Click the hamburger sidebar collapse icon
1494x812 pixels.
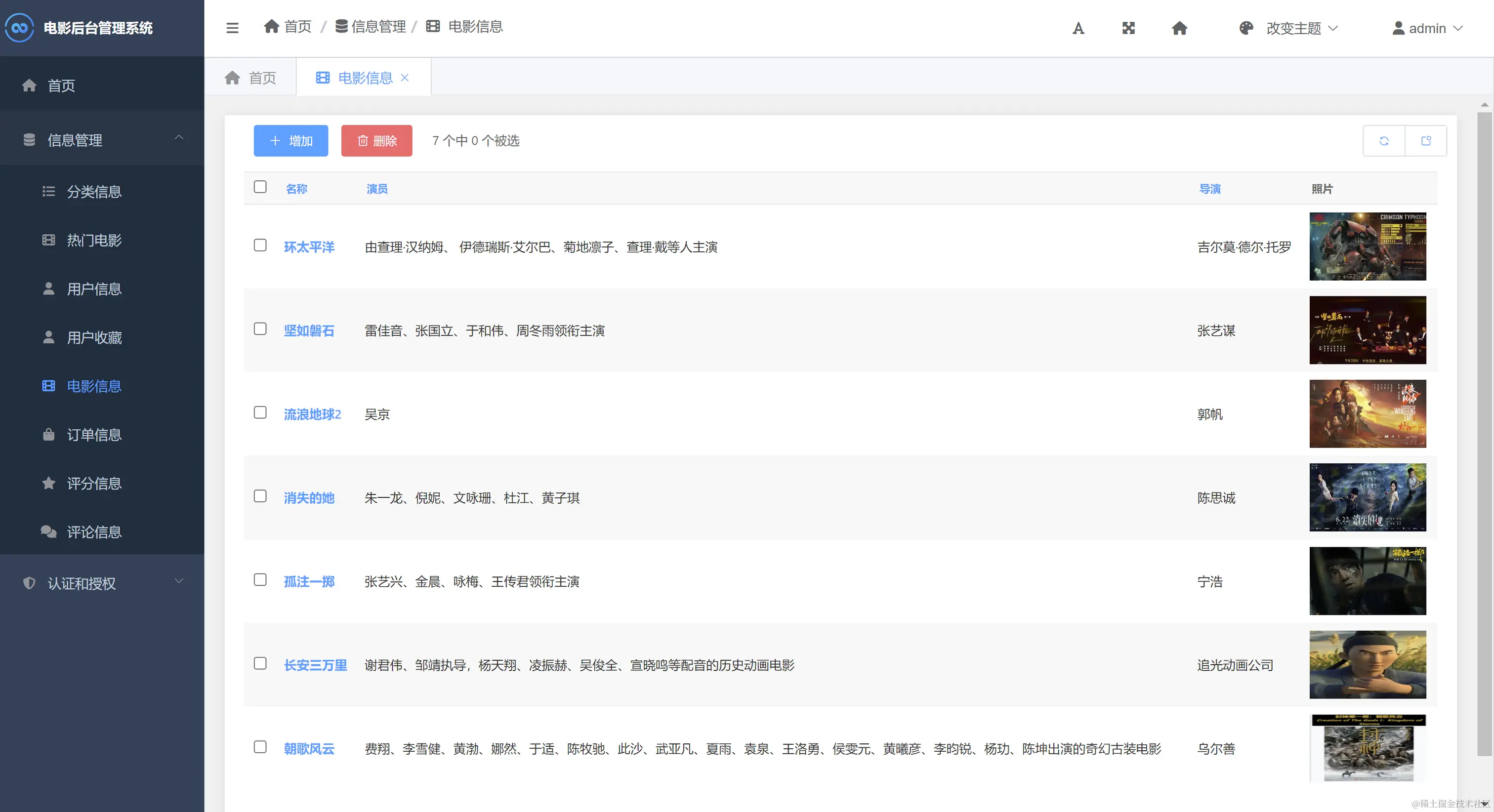(232, 28)
